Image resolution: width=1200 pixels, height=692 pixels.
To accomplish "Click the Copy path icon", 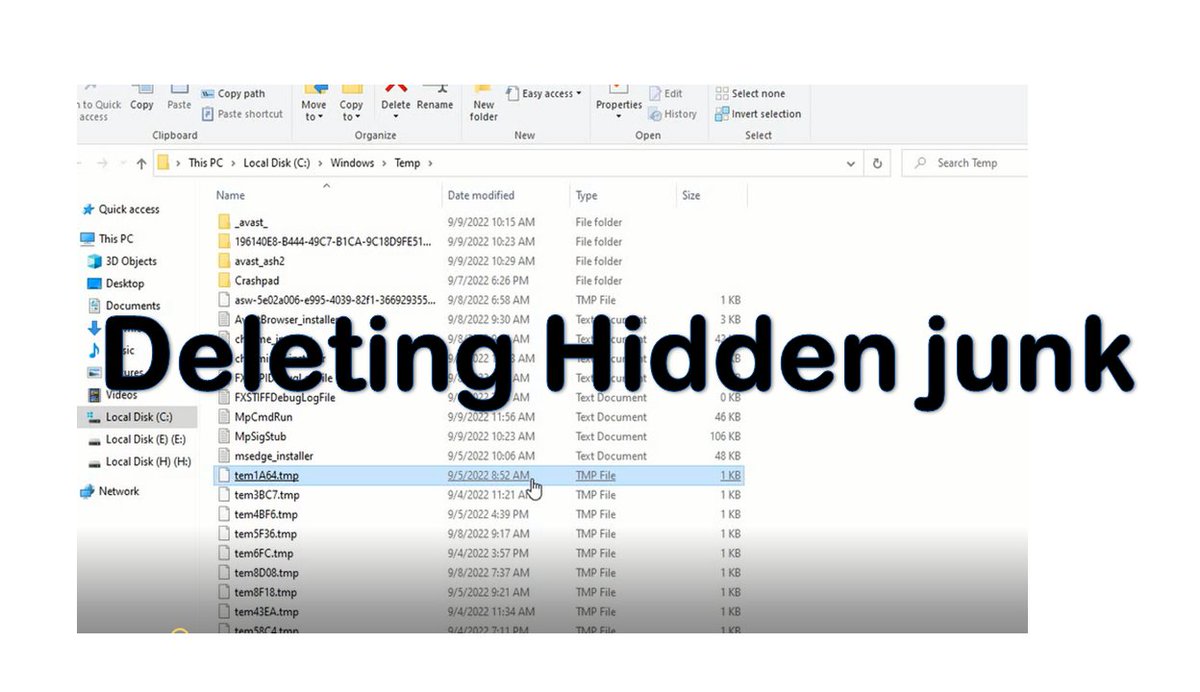I will click(234, 93).
